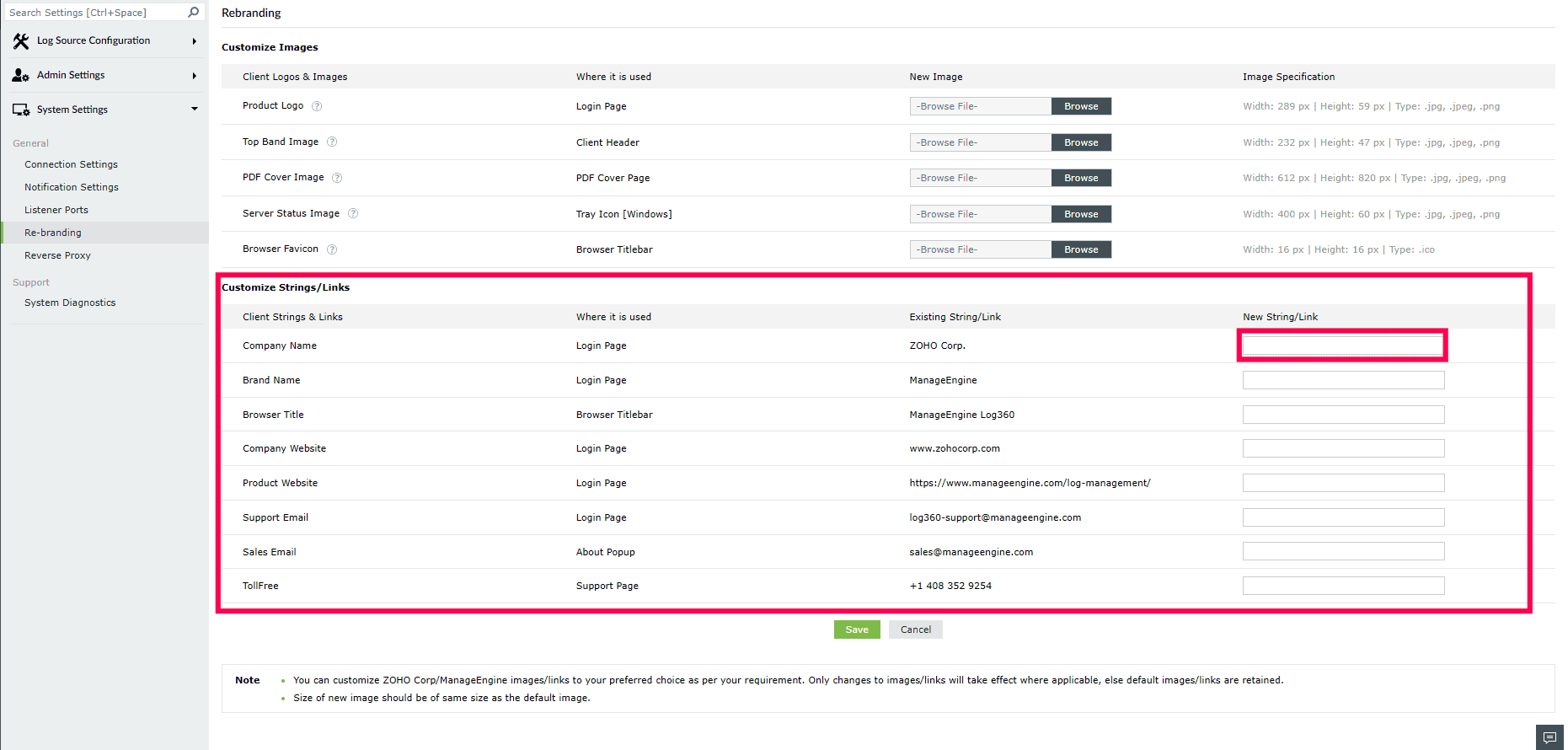Click the Sales Email new string field
The image size is (1568, 750).
[x=1343, y=551]
